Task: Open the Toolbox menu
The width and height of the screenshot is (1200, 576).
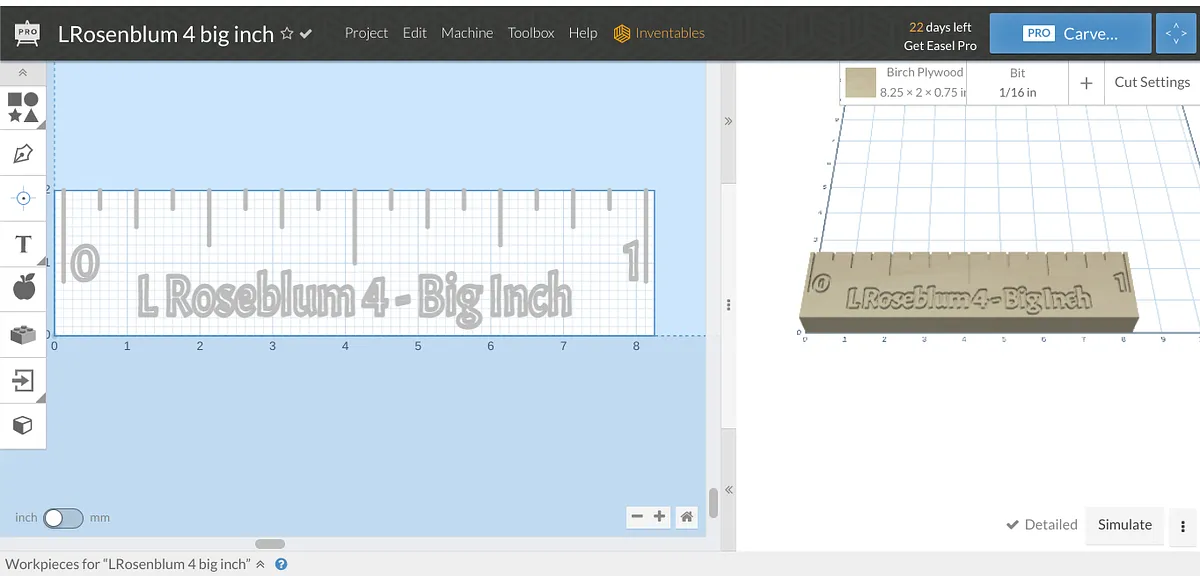Action: pos(530,33)
